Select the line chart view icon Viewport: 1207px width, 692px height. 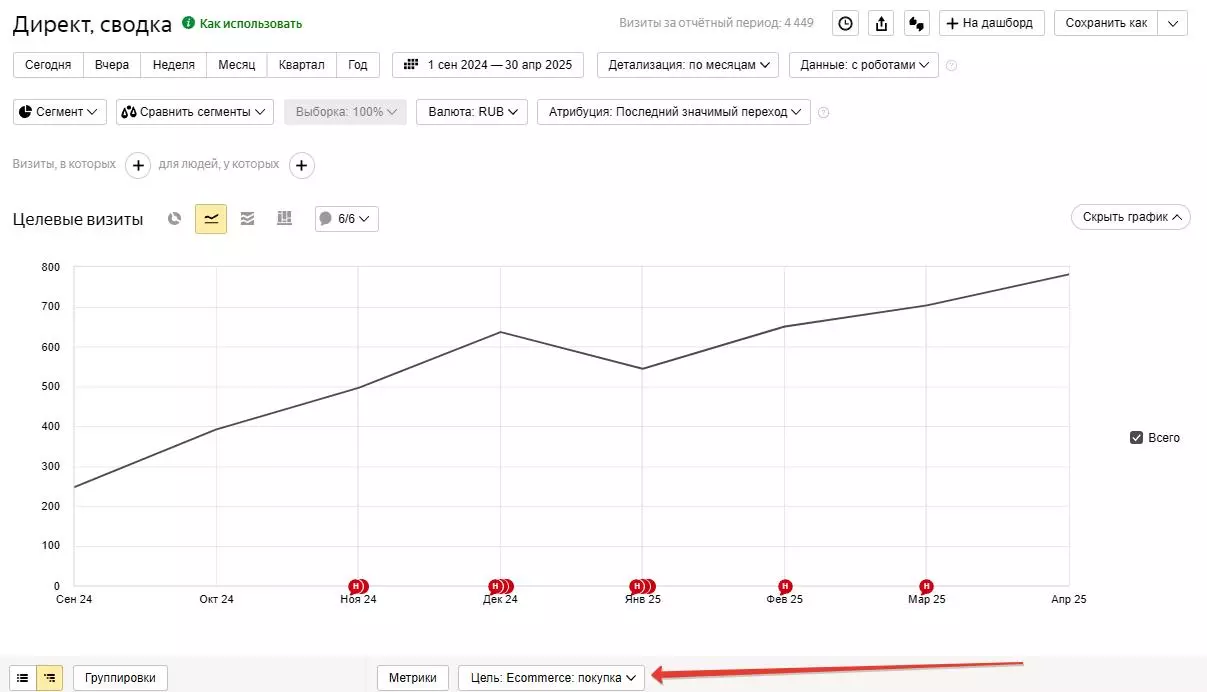(x=211, y=219)
